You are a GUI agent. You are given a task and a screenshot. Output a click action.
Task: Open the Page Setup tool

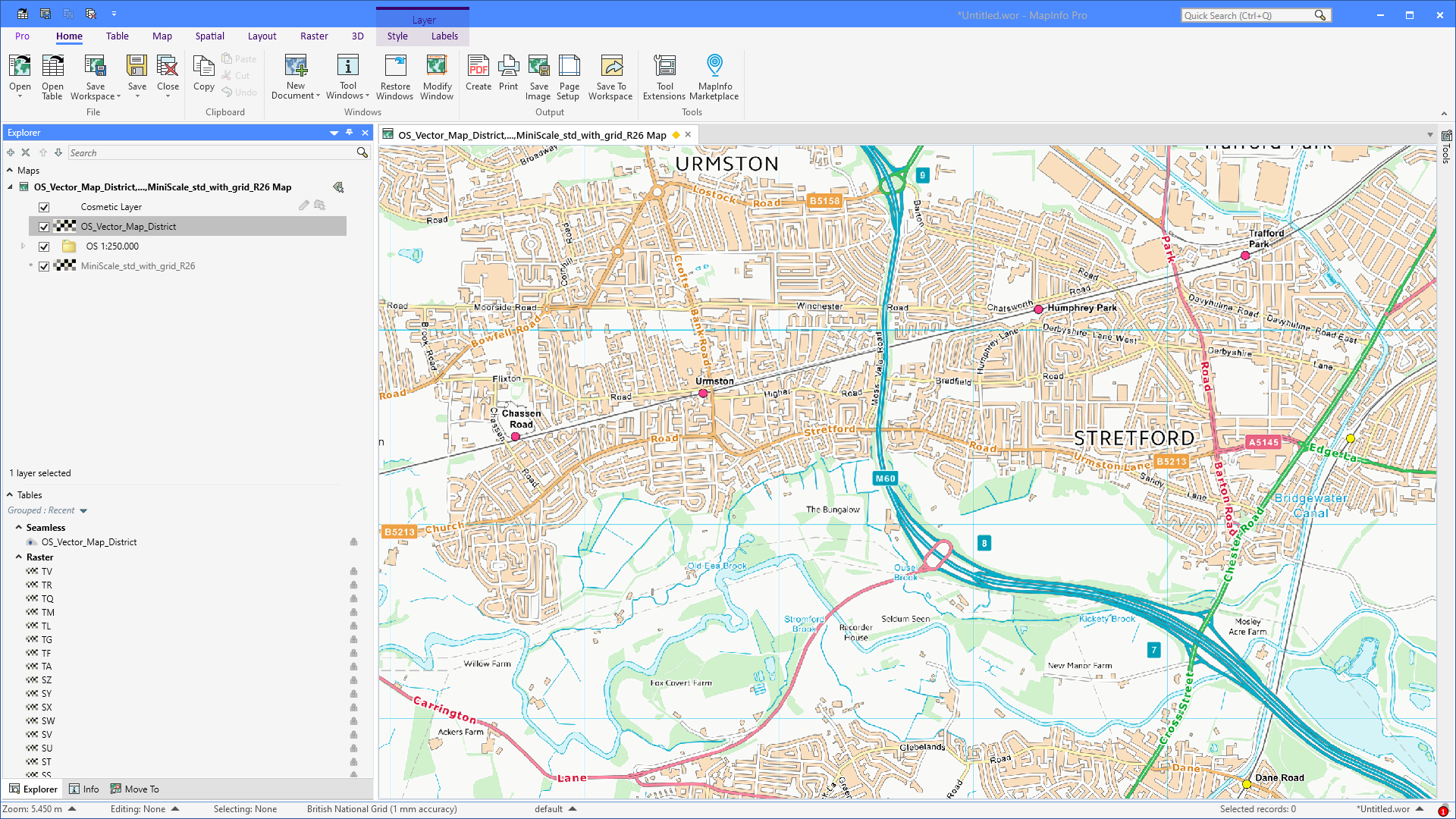point(569,76)
